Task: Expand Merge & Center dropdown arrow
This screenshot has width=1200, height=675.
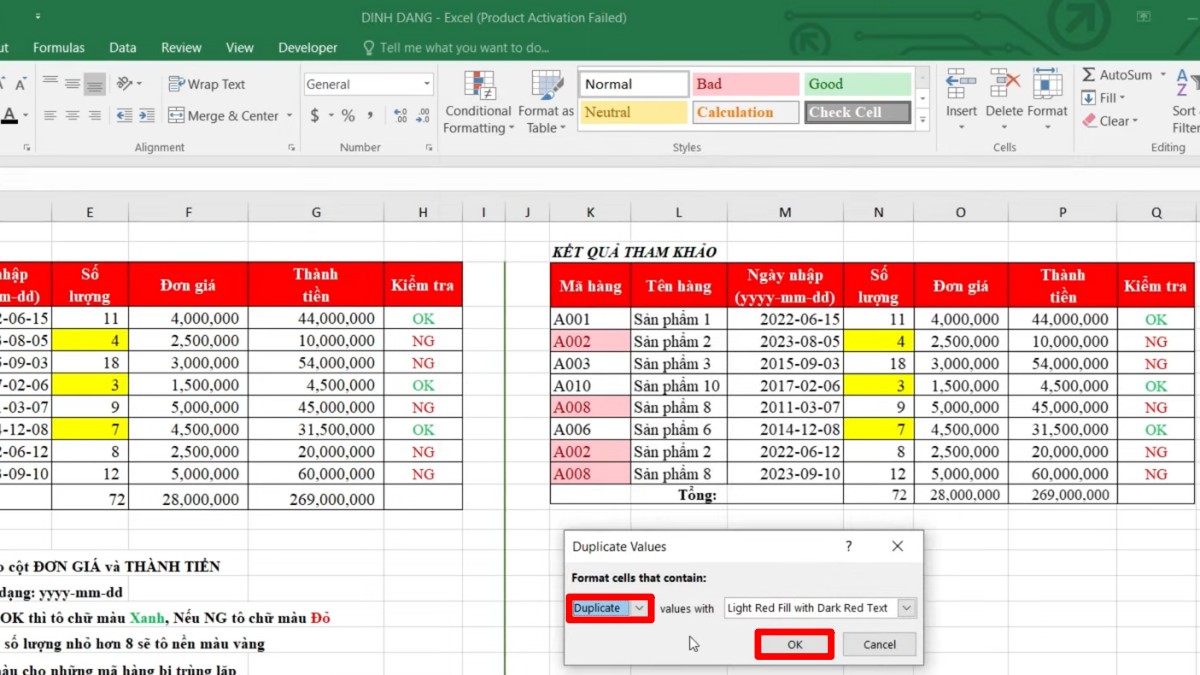Action: click(289, 116)
